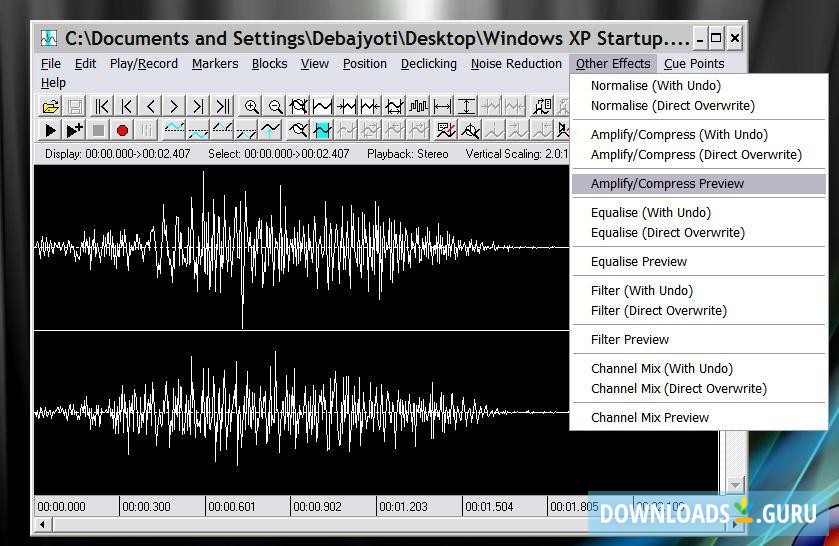
Task: Click the 00:00.300 time ruler marker
Action: (146, 506)
